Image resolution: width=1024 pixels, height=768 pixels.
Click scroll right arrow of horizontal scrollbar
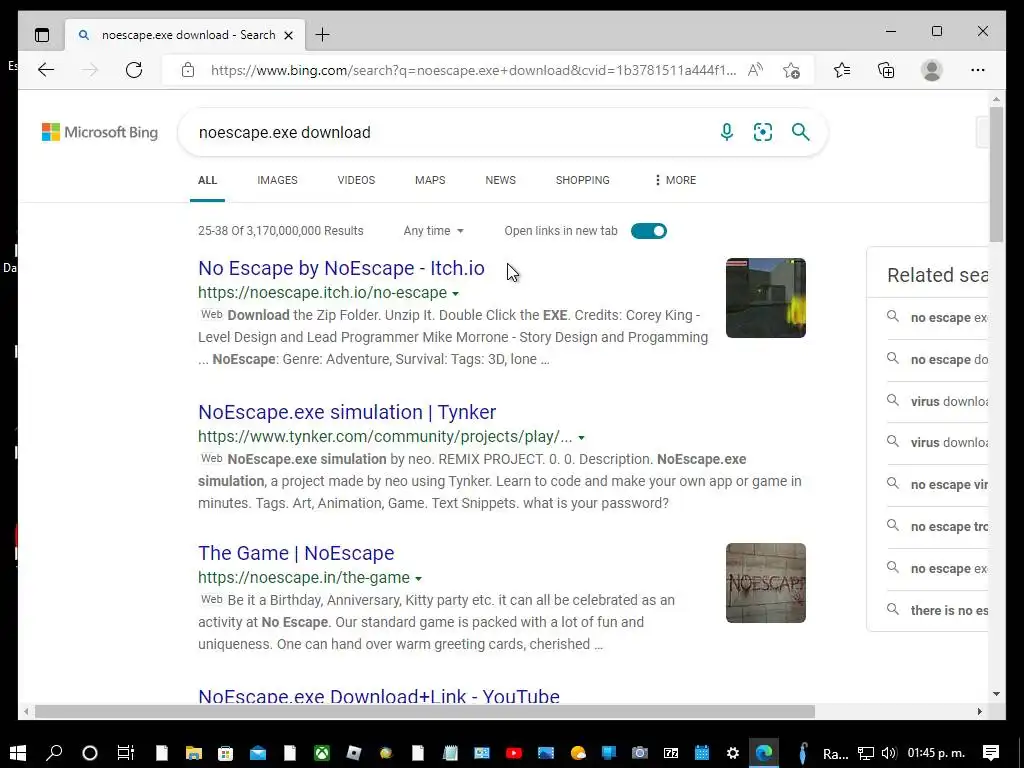[x=980, y=711]
